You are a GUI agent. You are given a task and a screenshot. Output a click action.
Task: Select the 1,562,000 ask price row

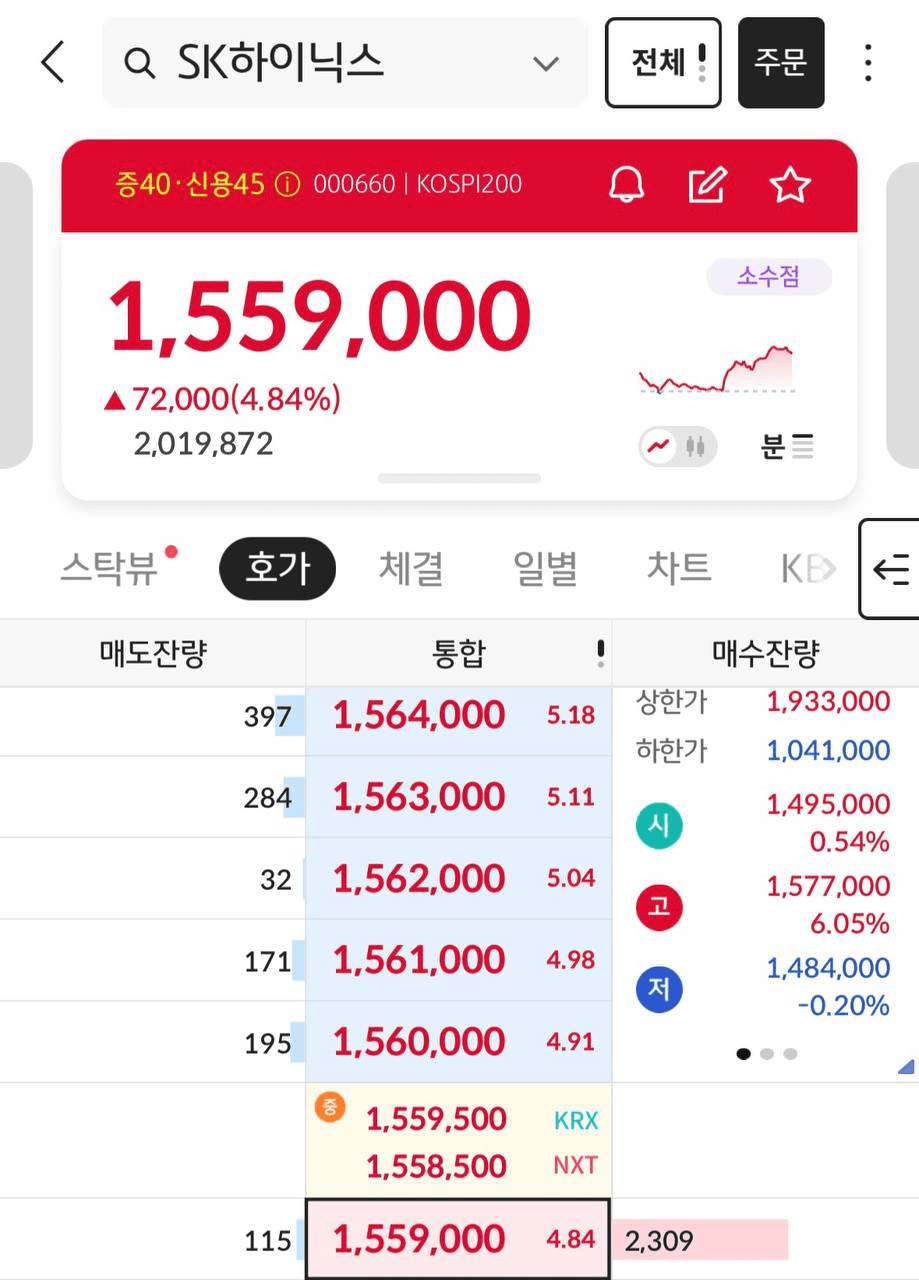459,879
